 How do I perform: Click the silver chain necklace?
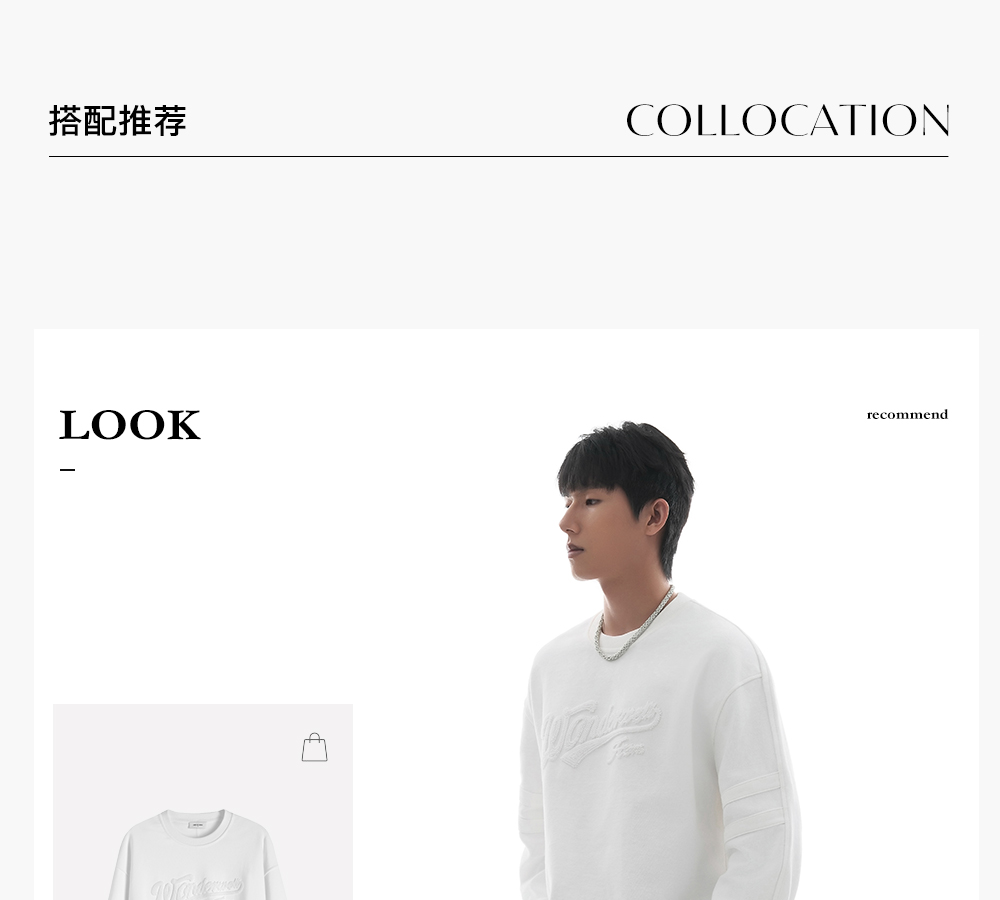(x=631, y=626)
